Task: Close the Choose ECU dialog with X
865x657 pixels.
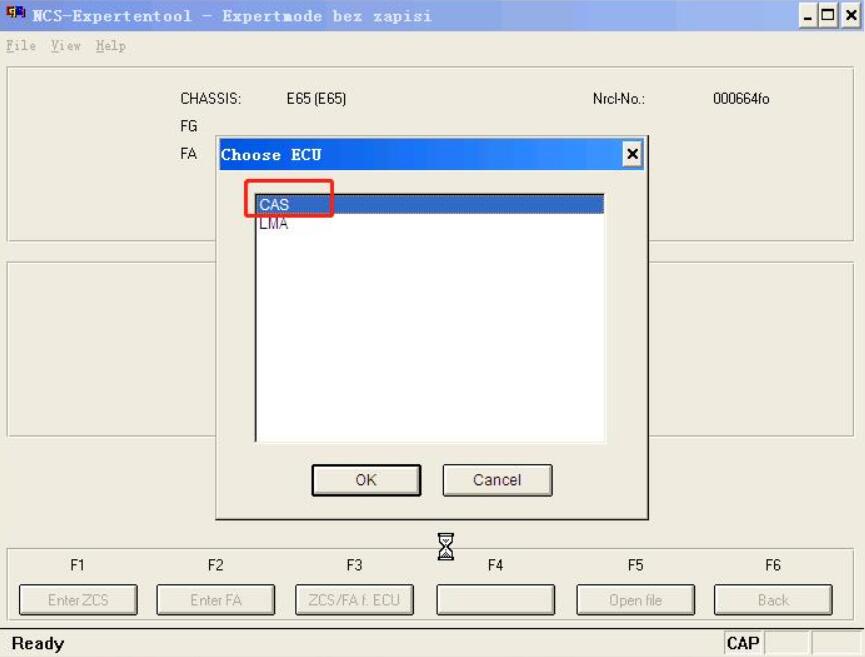Action: pos(632,154)
